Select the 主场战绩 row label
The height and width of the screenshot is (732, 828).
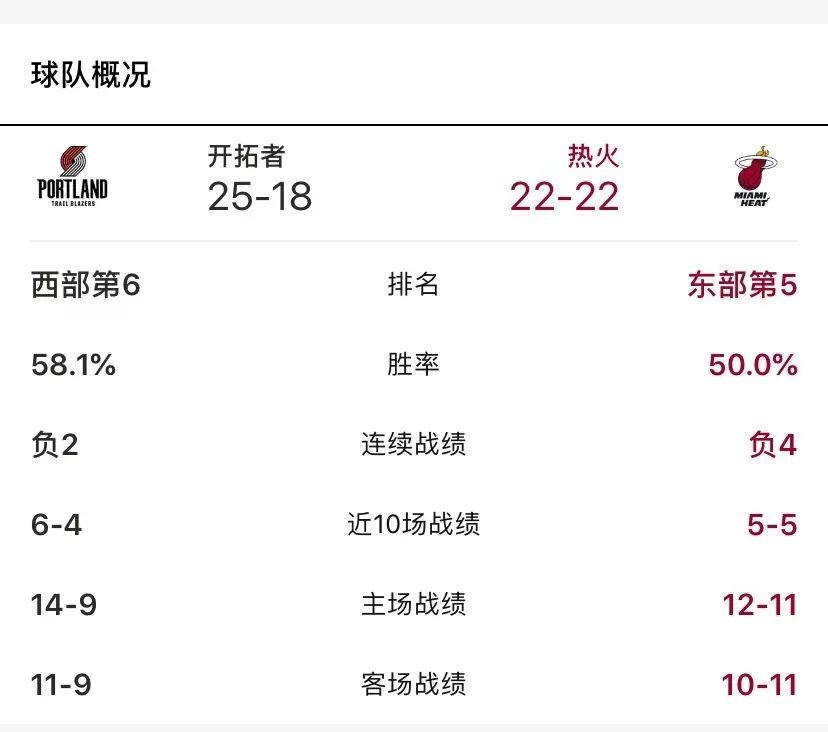click(x=413, y=604)
